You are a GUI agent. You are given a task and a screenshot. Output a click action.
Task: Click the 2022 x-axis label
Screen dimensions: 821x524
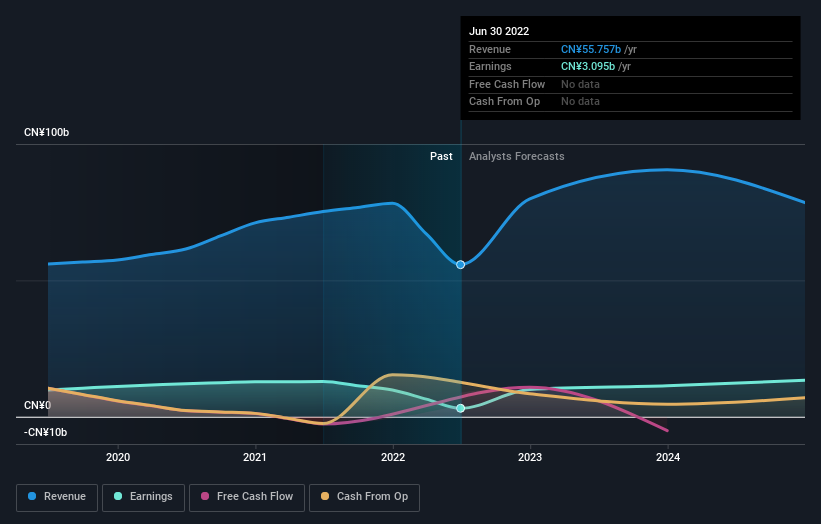tap(393, 458)
